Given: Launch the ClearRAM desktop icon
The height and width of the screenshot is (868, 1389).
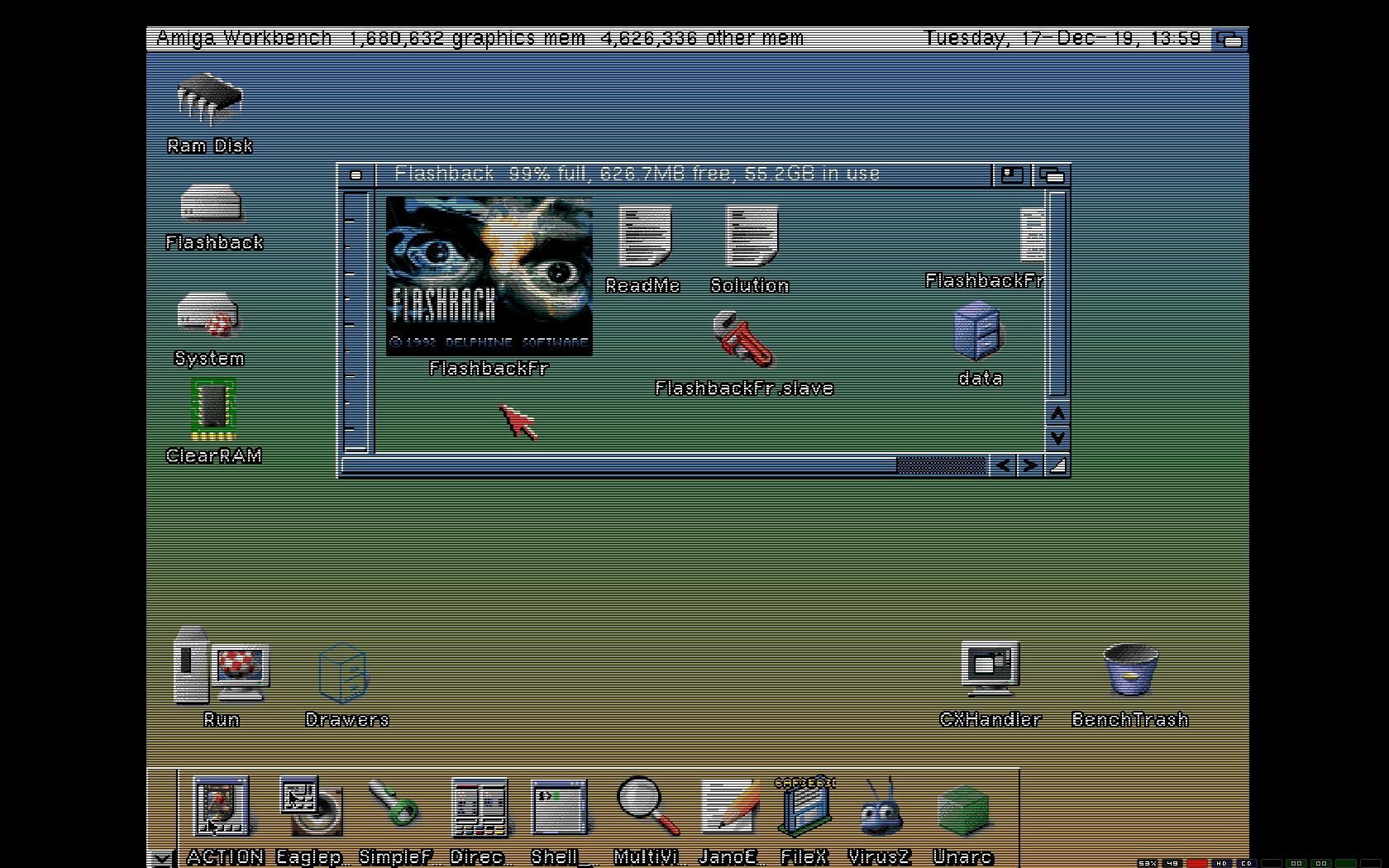Looking at the screenshot, I should (x=213, y=408).
